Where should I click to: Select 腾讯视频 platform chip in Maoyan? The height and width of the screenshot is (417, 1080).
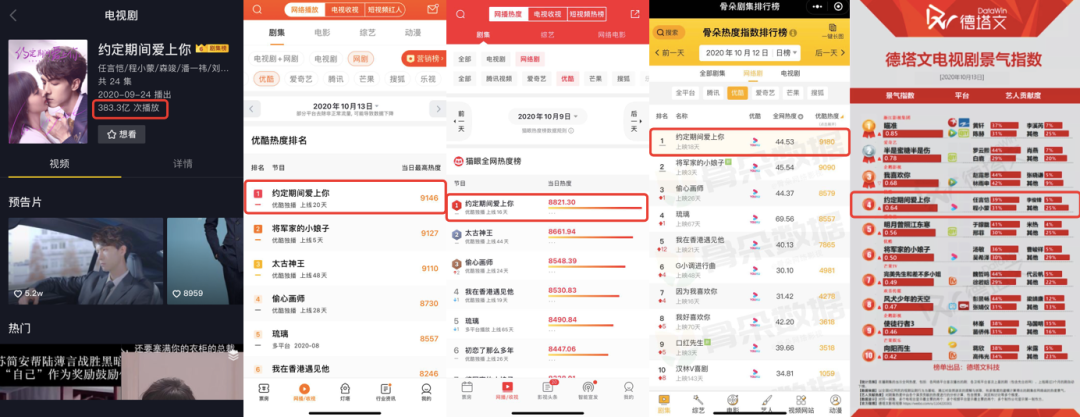tap(499, 79)
